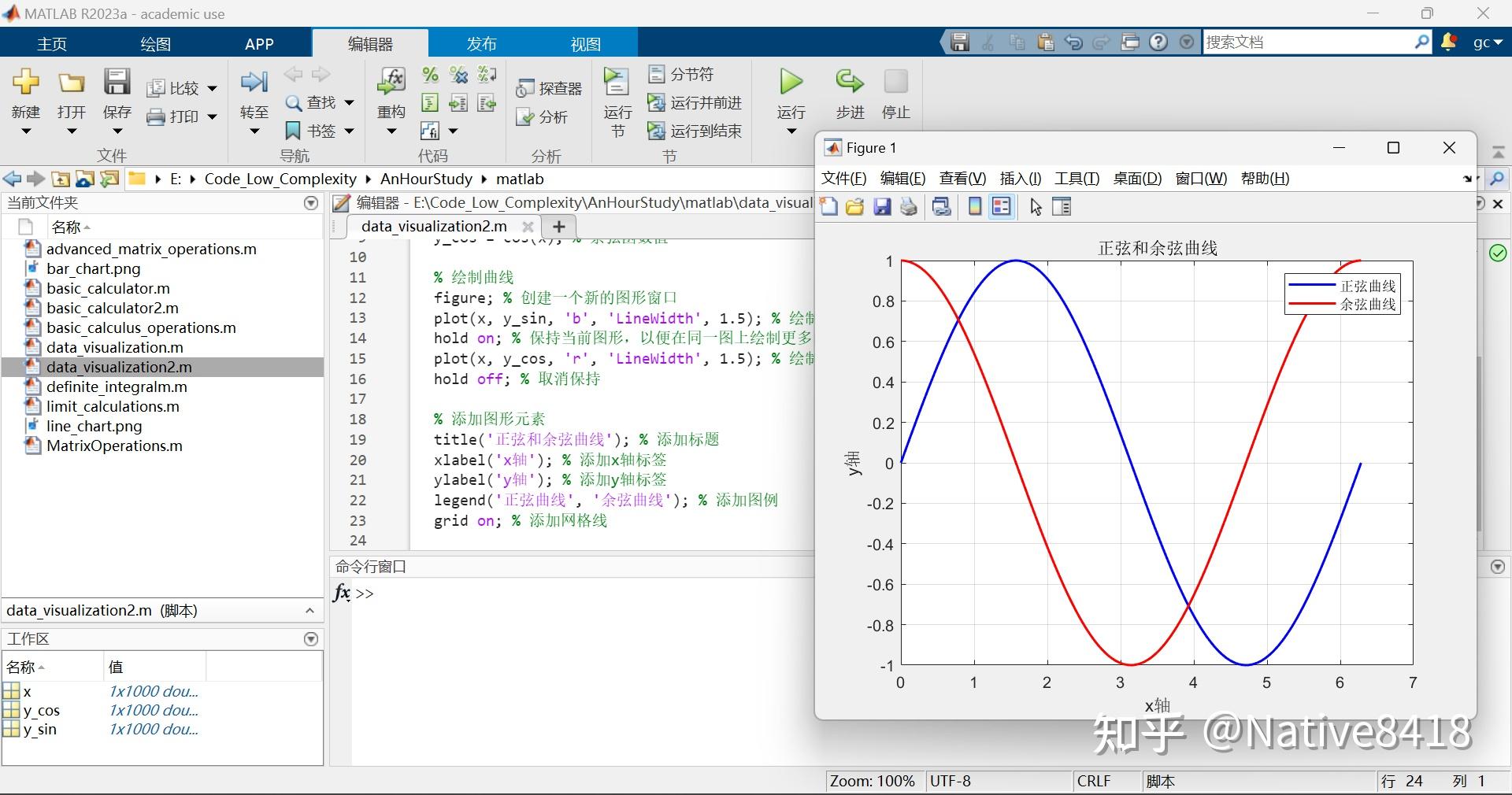Screen dimensions: 1512x795
Task: Click the Stop (停止) icon
Action: tap(895, 81)
